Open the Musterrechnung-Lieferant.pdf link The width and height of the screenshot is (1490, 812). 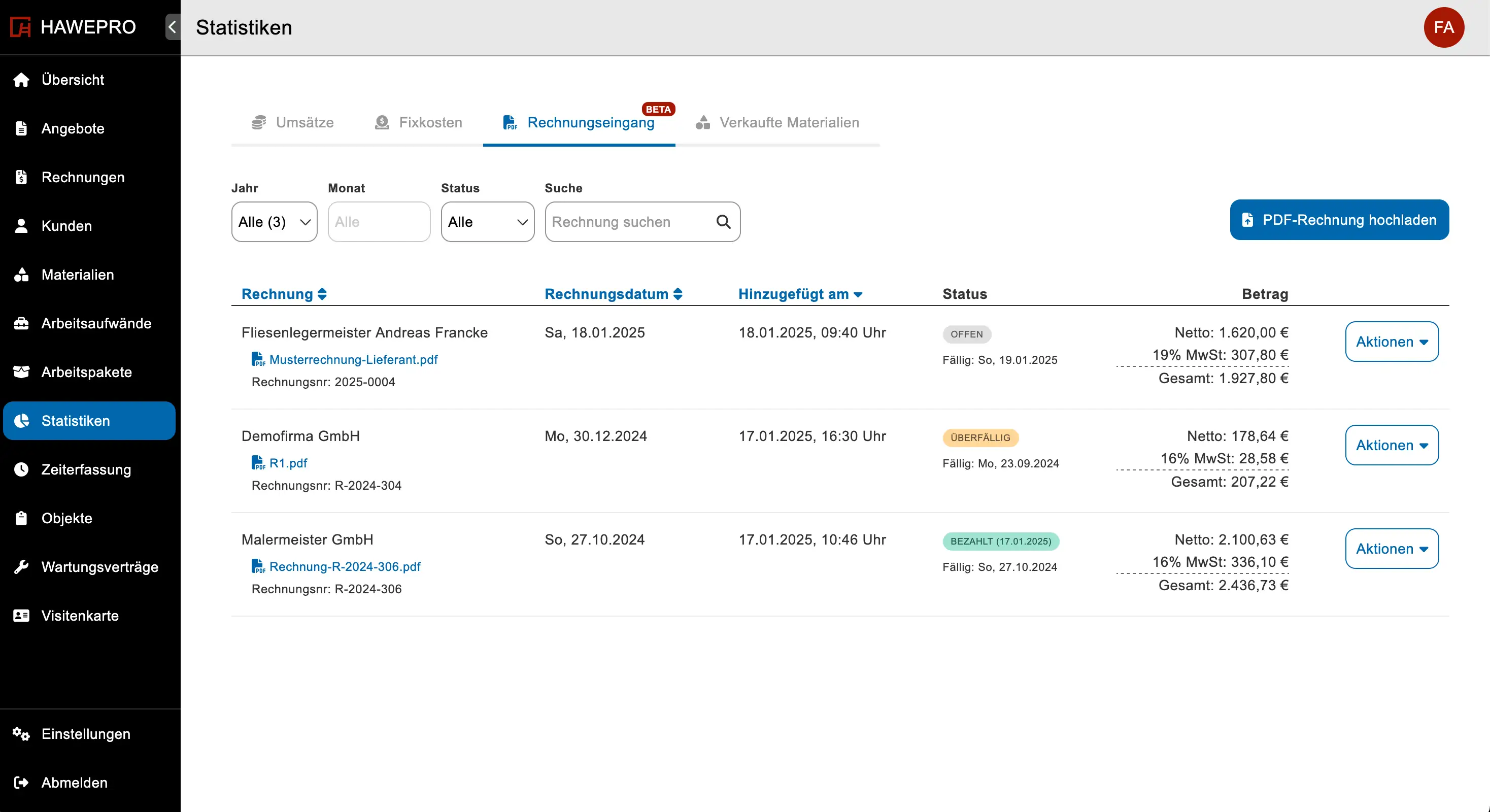pos(353,359)
